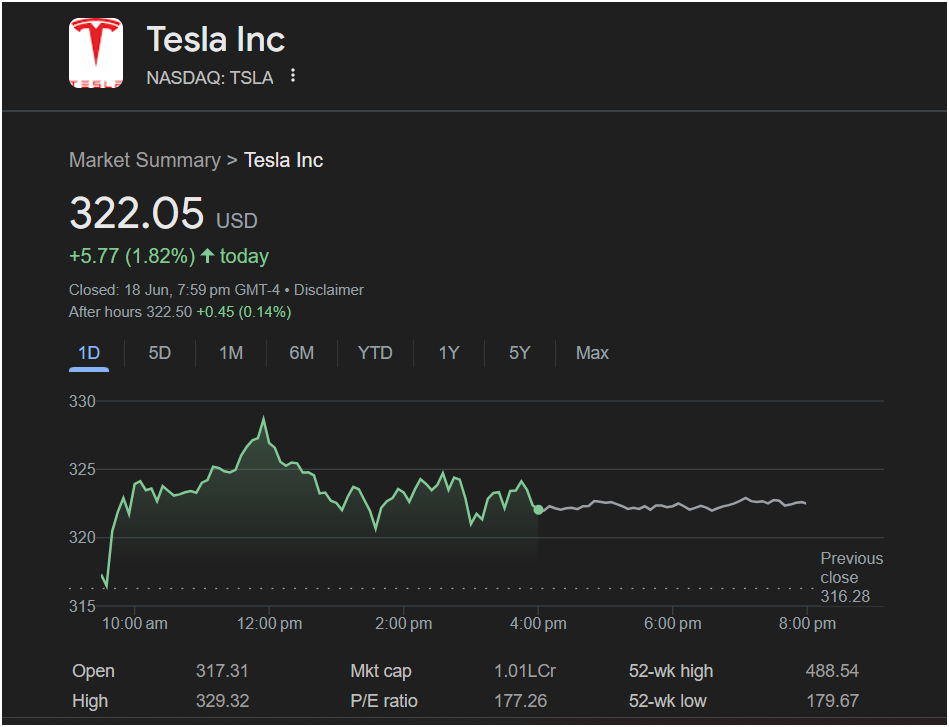949x727 pixels.
Task: View the 5Y time range chart
Action: [519, 353]
